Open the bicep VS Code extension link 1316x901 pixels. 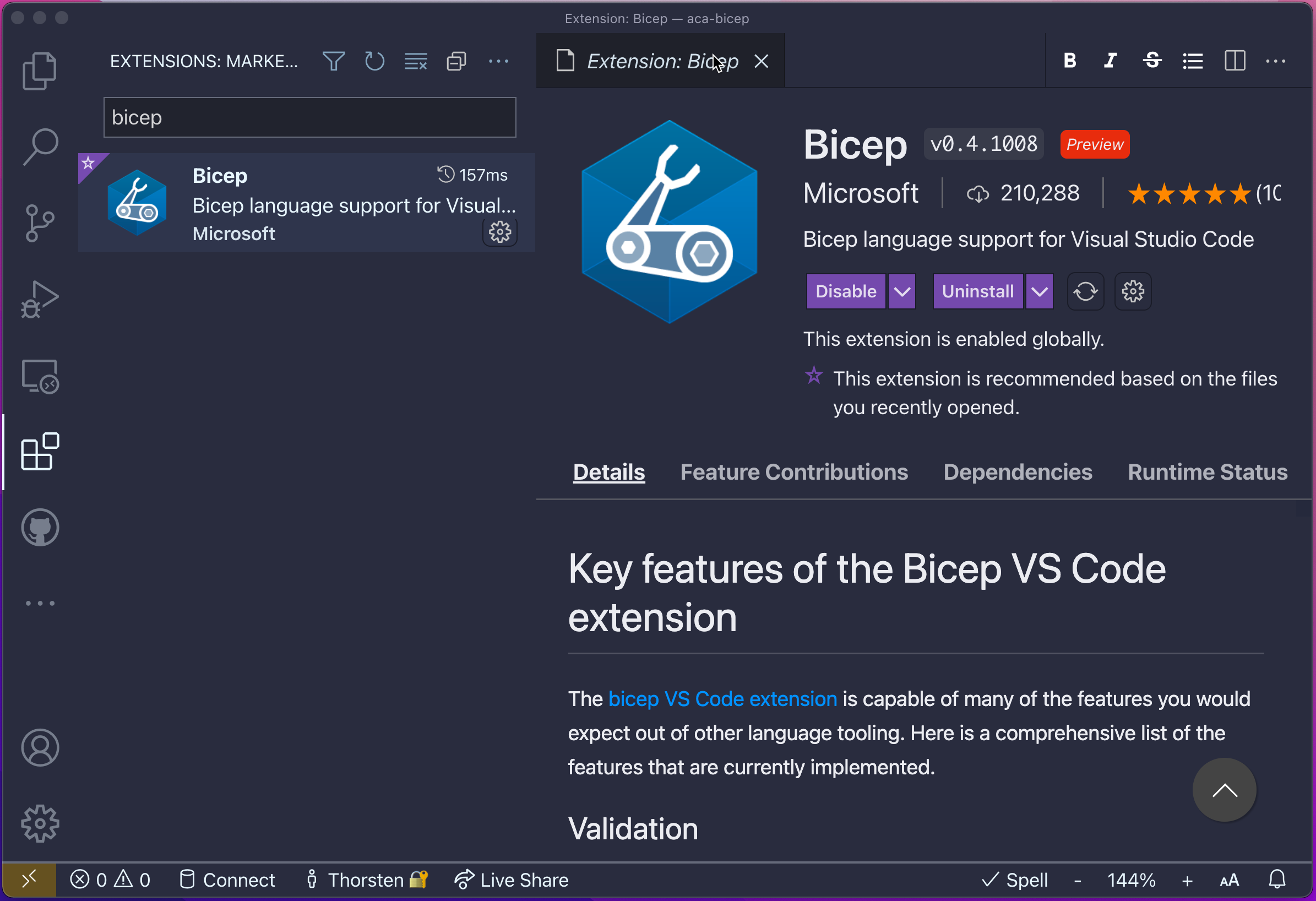tap(722, 699)
